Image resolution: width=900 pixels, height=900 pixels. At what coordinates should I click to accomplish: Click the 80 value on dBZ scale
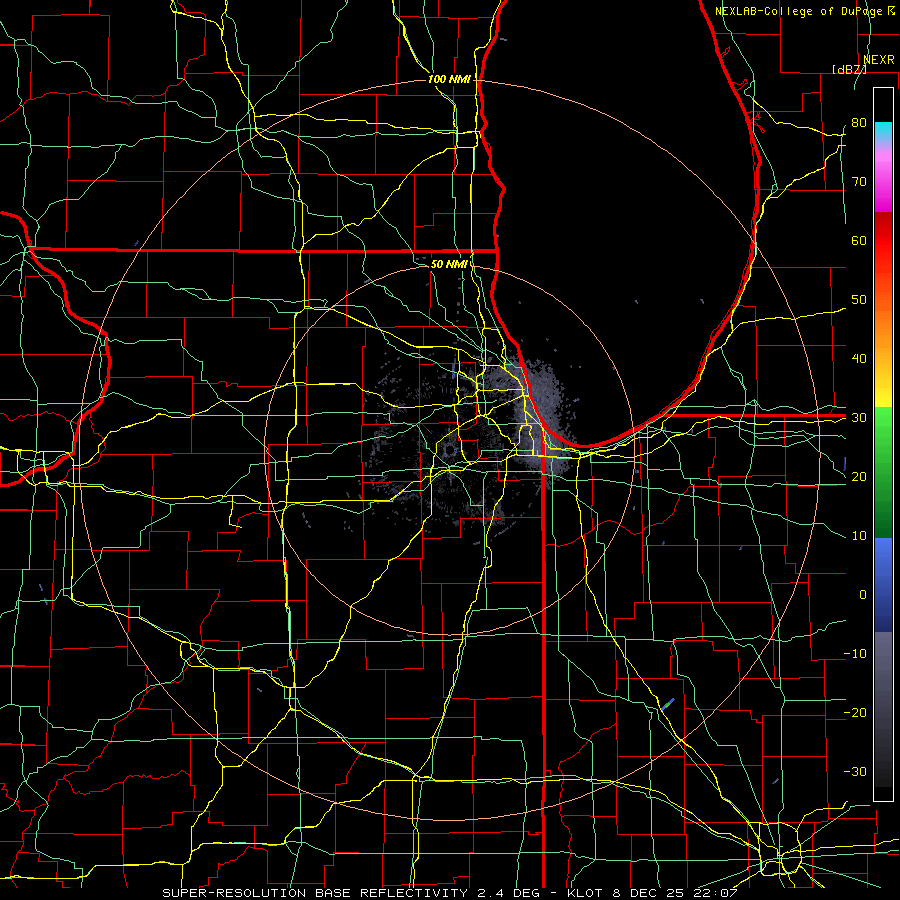[x=859, y=122]
